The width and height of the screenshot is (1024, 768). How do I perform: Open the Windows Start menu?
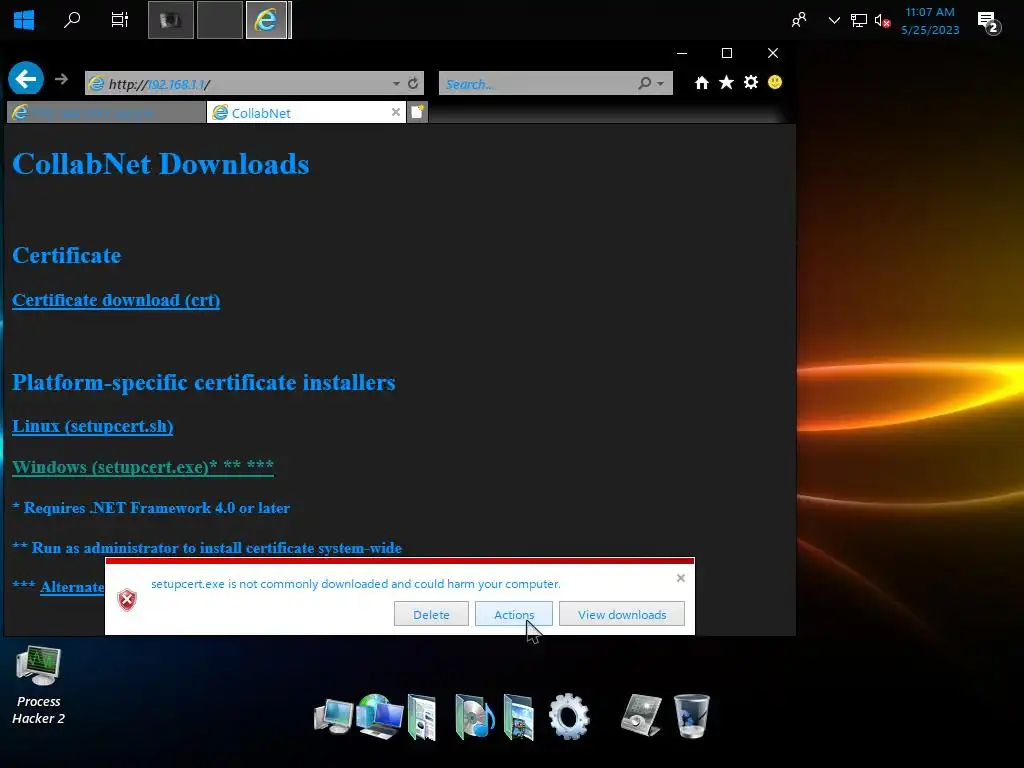[24, 20]
